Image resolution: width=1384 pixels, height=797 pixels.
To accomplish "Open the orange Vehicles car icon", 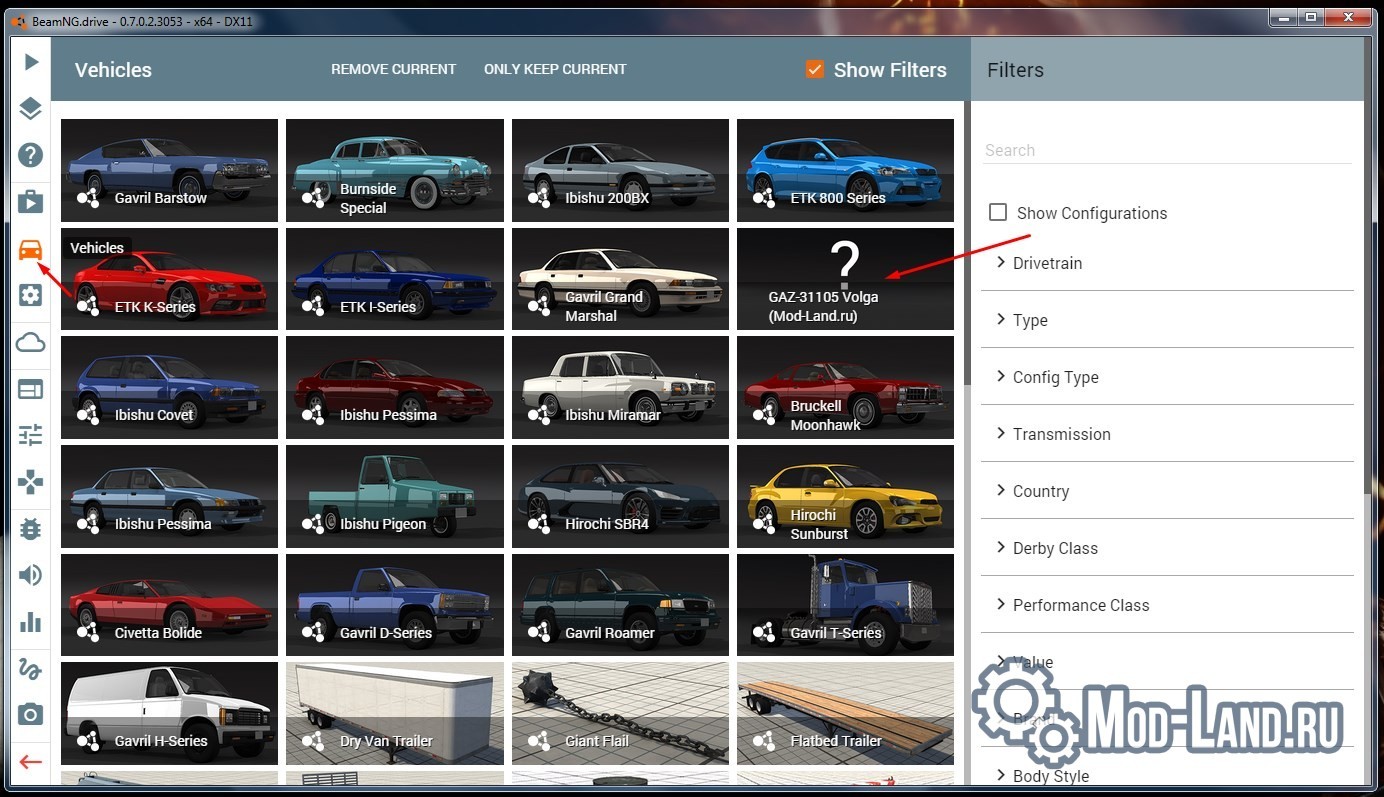I will click(x=31, y=249).
